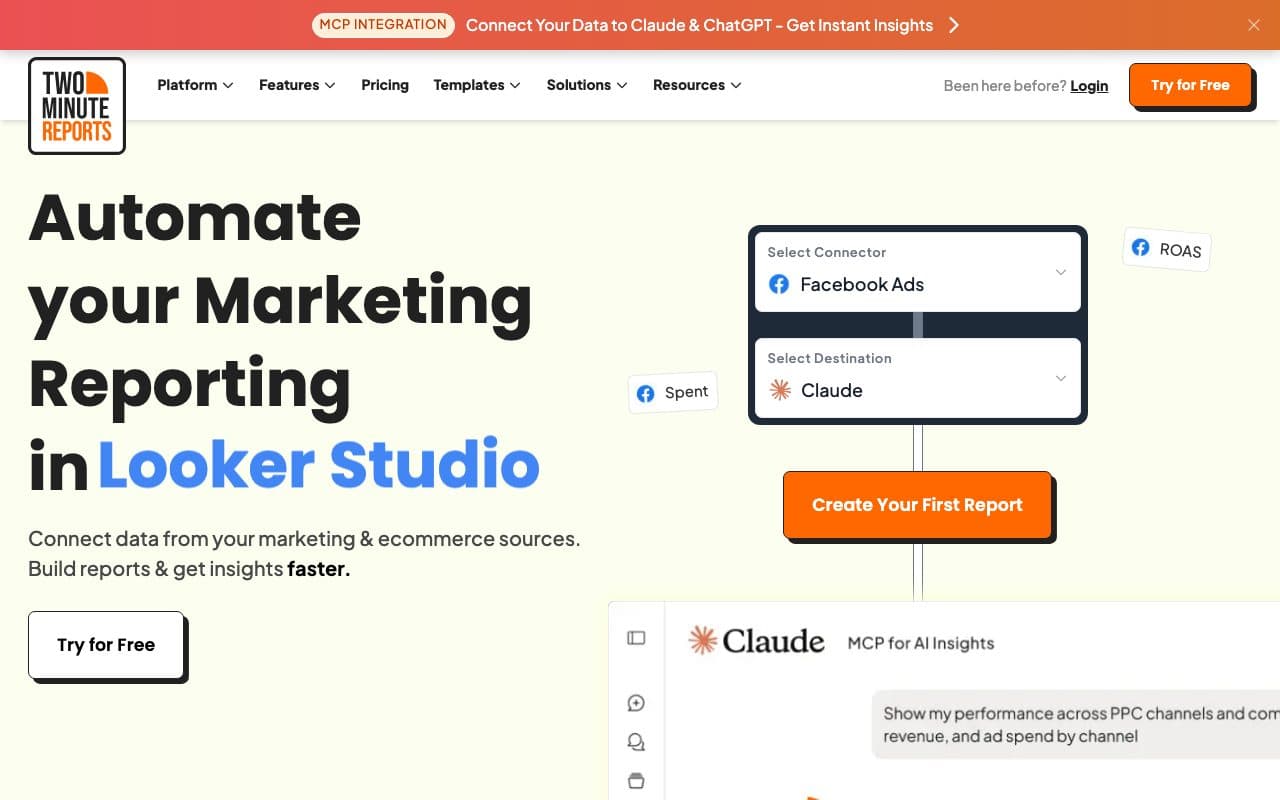Click the projects box icon in sidebar
The width and height of the screenshot is (1280, 800).
click(636, 781)
